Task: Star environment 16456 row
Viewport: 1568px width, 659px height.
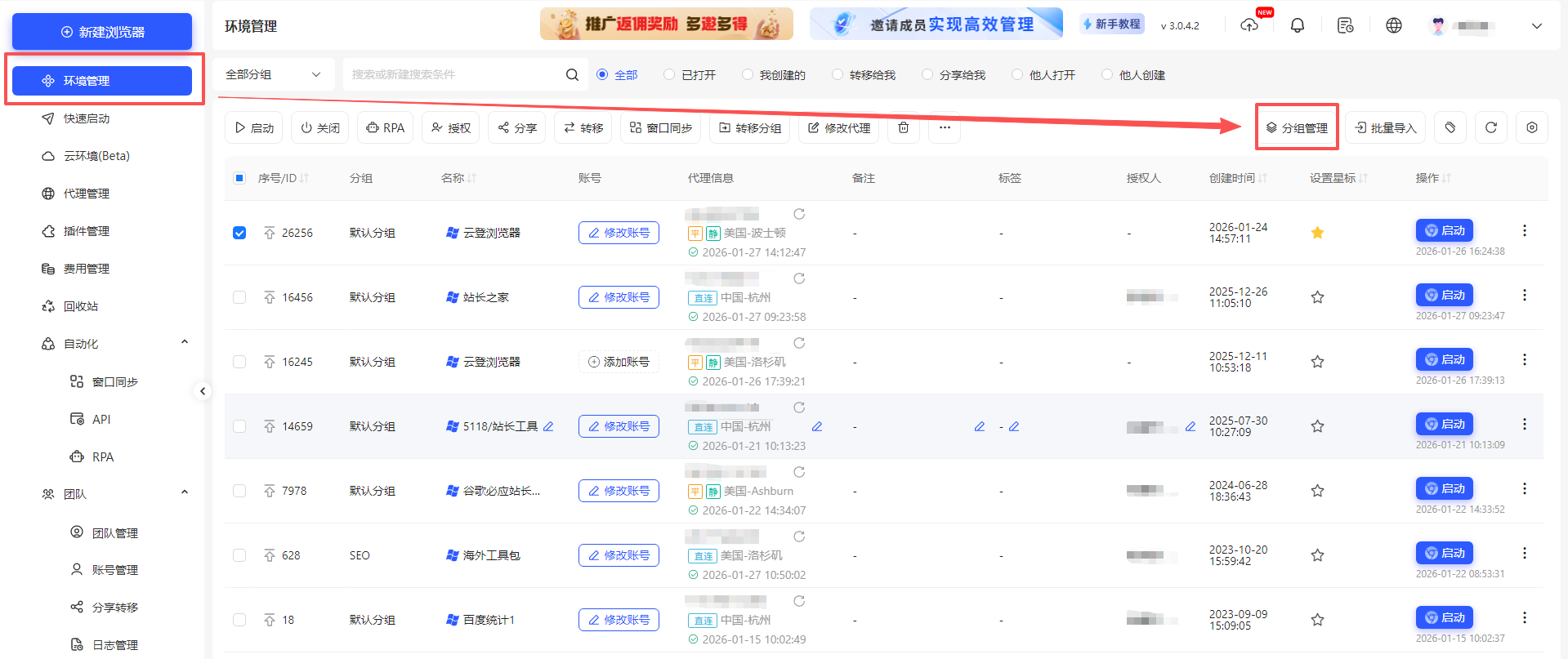Action: (1317, 297)
